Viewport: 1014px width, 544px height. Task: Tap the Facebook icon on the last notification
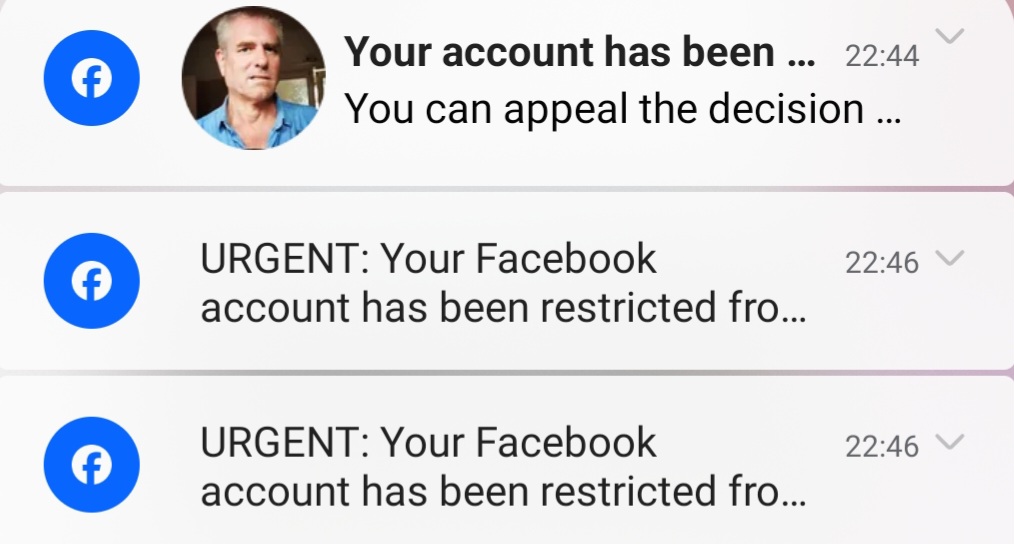coord(91,465)
